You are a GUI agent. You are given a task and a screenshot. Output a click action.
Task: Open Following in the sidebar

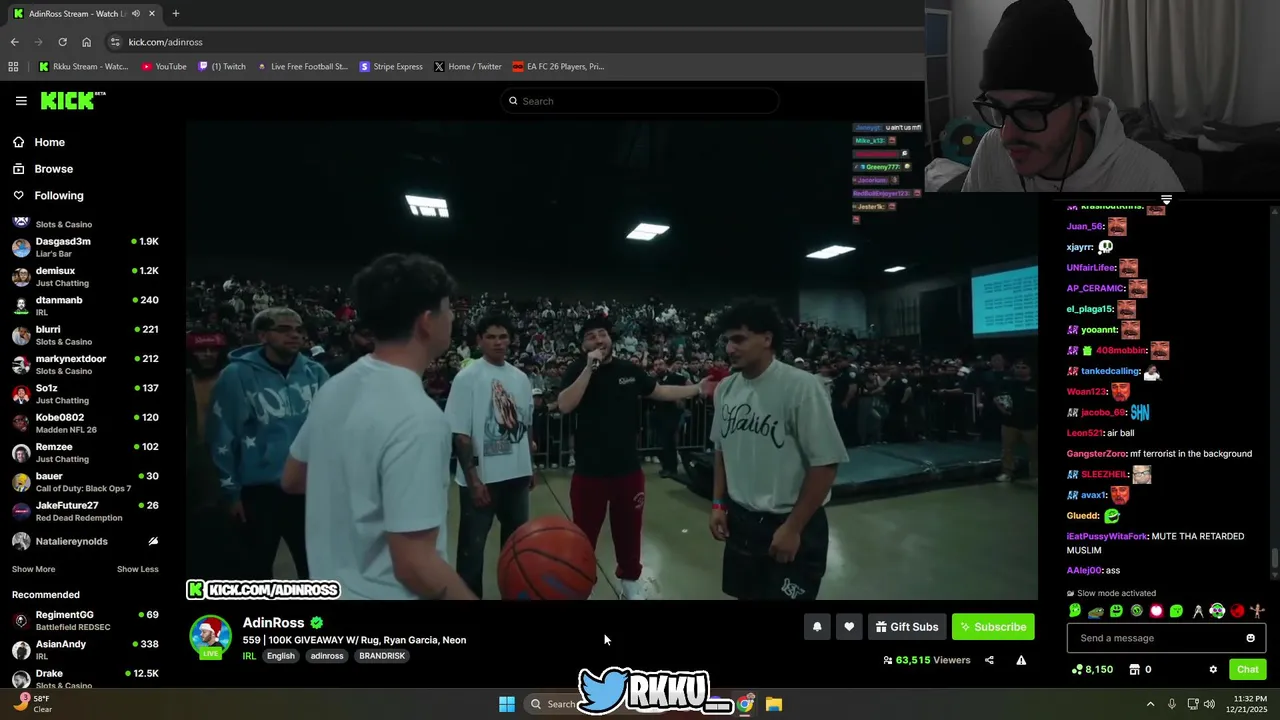(48, 196)
